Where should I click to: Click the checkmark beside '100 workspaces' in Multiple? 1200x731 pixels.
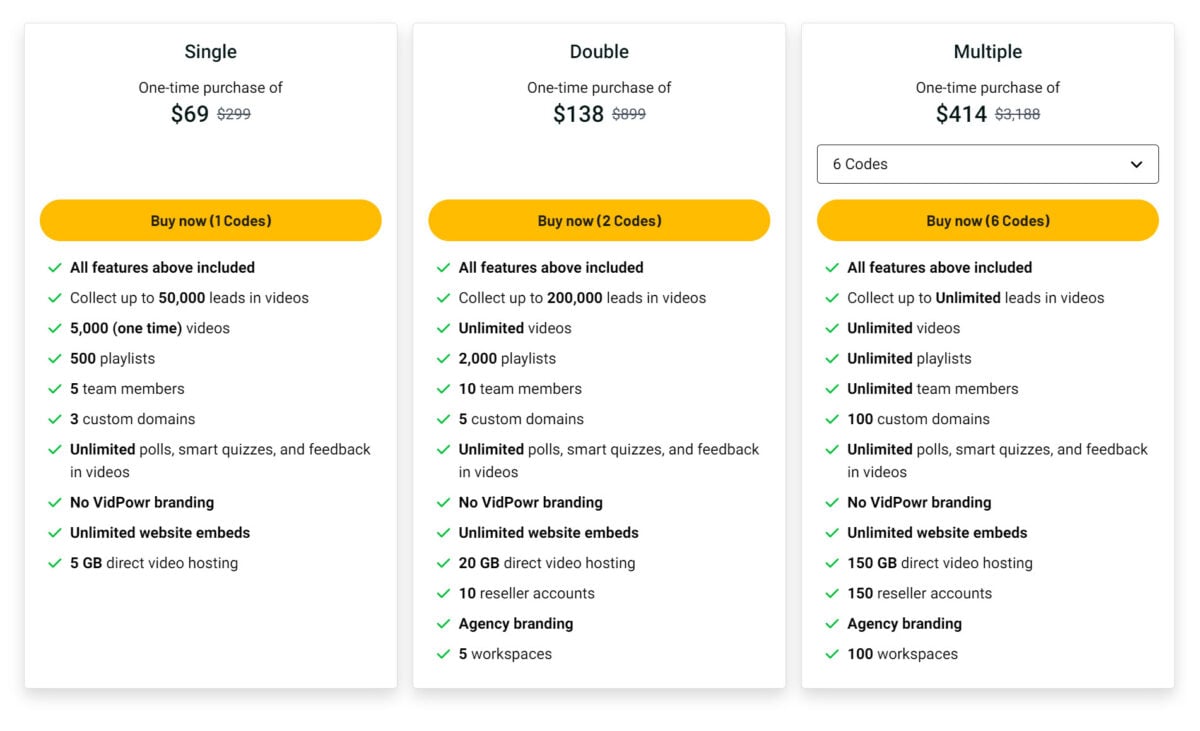pyautogui.click(x=832, y=654)
